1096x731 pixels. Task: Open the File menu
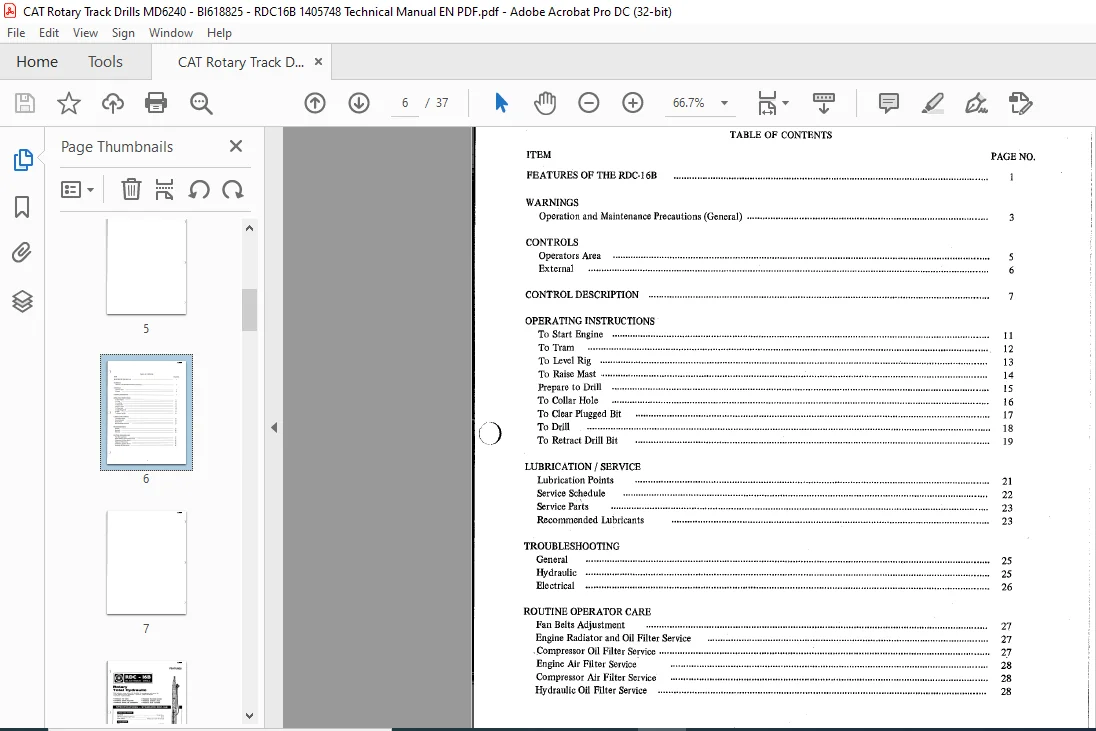(16, 33)
